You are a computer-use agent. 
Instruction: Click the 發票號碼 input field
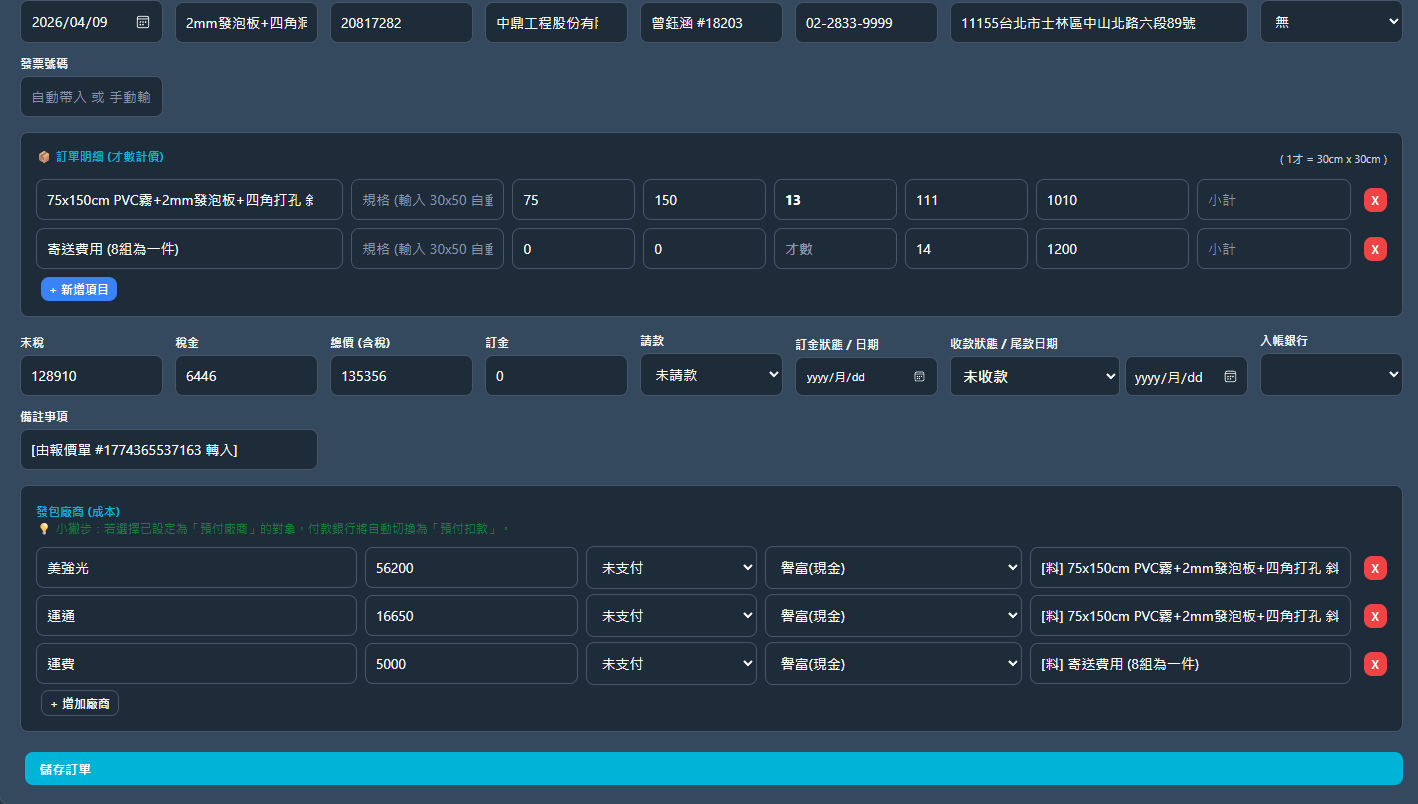[91, 96]
